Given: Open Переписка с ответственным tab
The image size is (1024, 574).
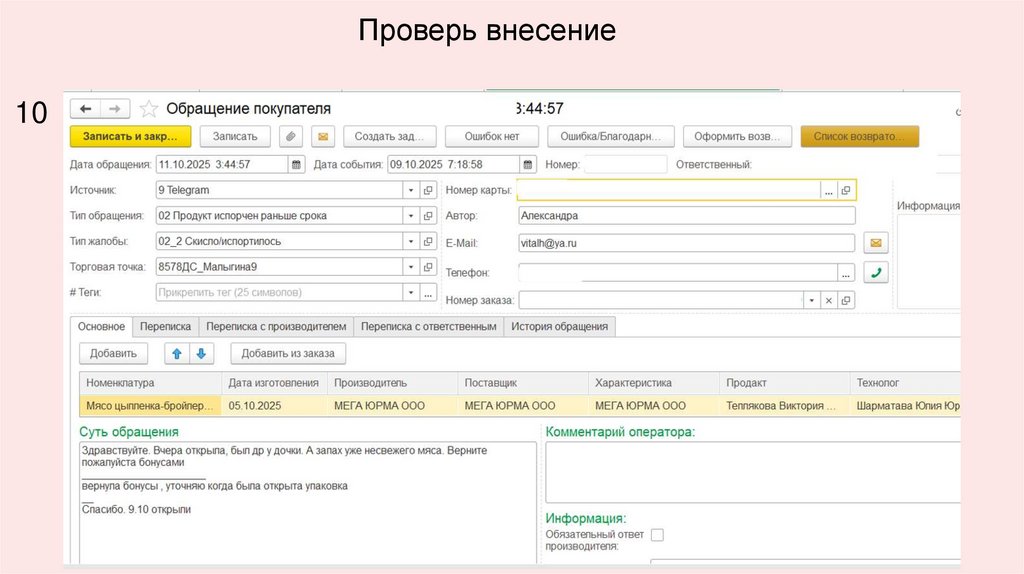Looking at the screenshot, I should coord(428,327).
